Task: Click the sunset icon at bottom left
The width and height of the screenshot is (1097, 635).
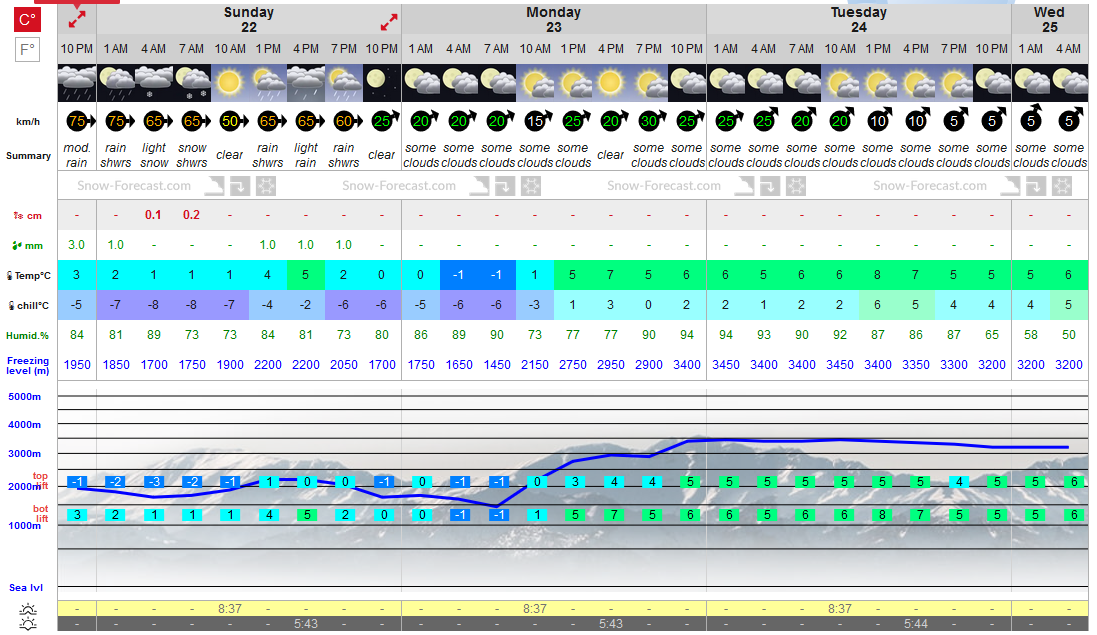Action: (28, 623)
